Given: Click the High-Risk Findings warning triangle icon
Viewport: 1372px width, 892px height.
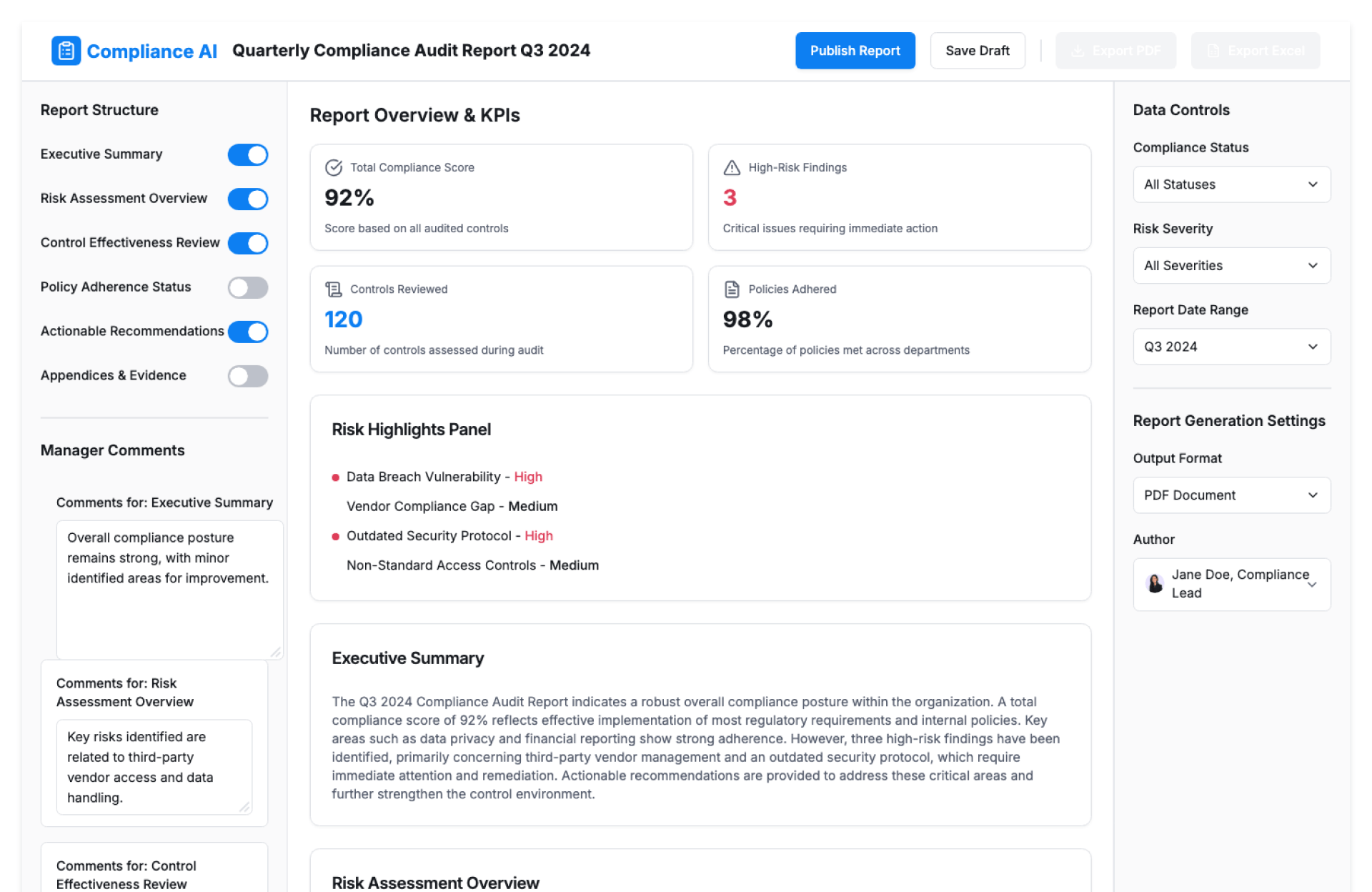Looking at the screenshot, I should [732, 167].
